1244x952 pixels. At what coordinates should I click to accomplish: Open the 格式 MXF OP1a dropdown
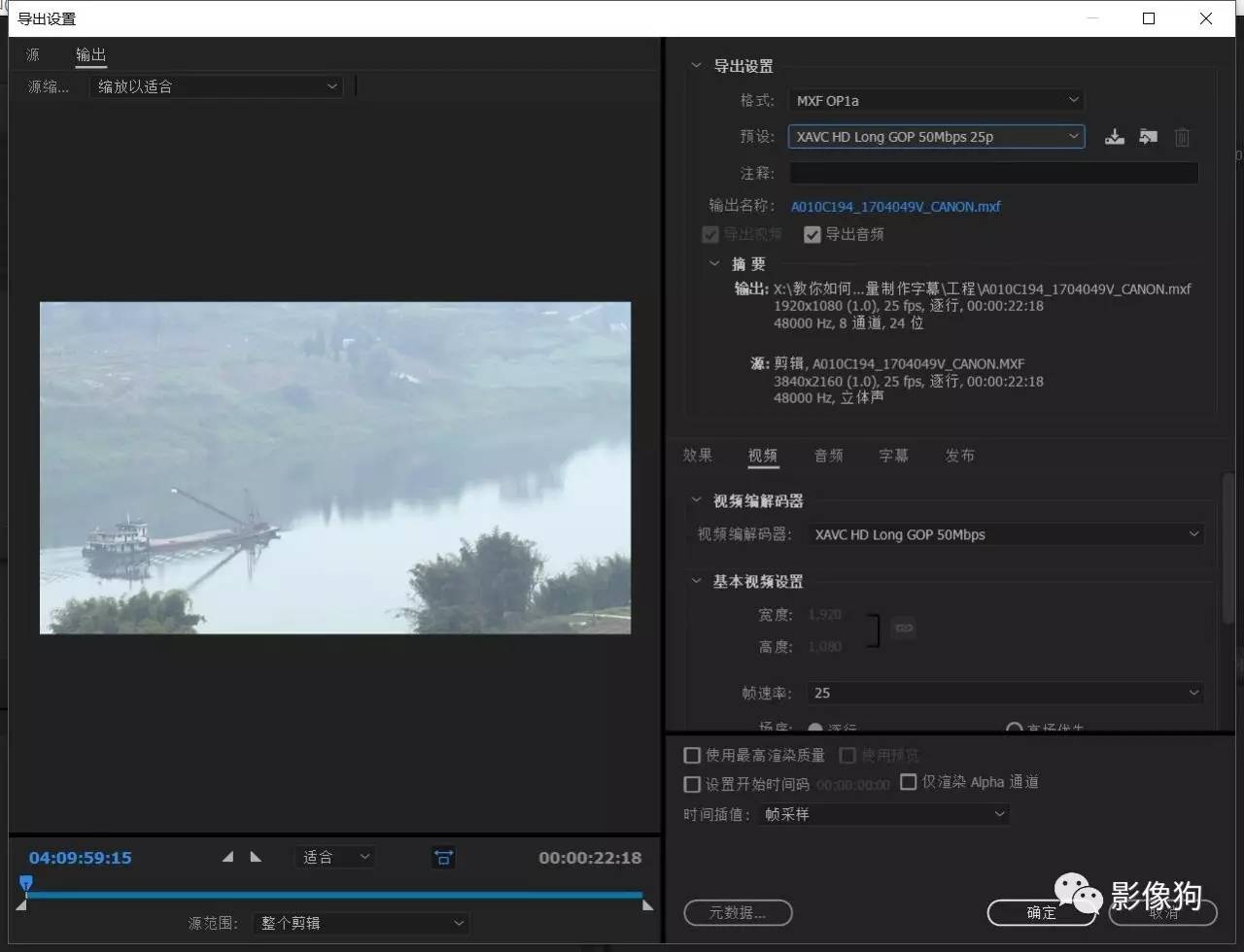[935, 99]
